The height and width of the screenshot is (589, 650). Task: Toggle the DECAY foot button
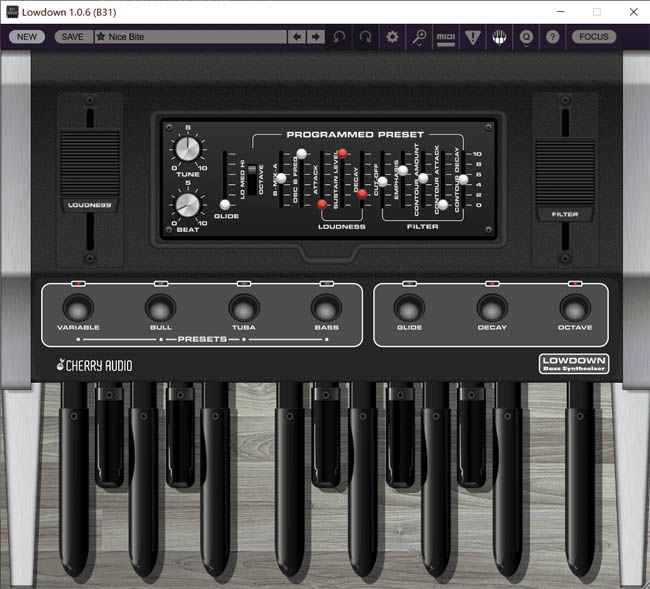492,309
